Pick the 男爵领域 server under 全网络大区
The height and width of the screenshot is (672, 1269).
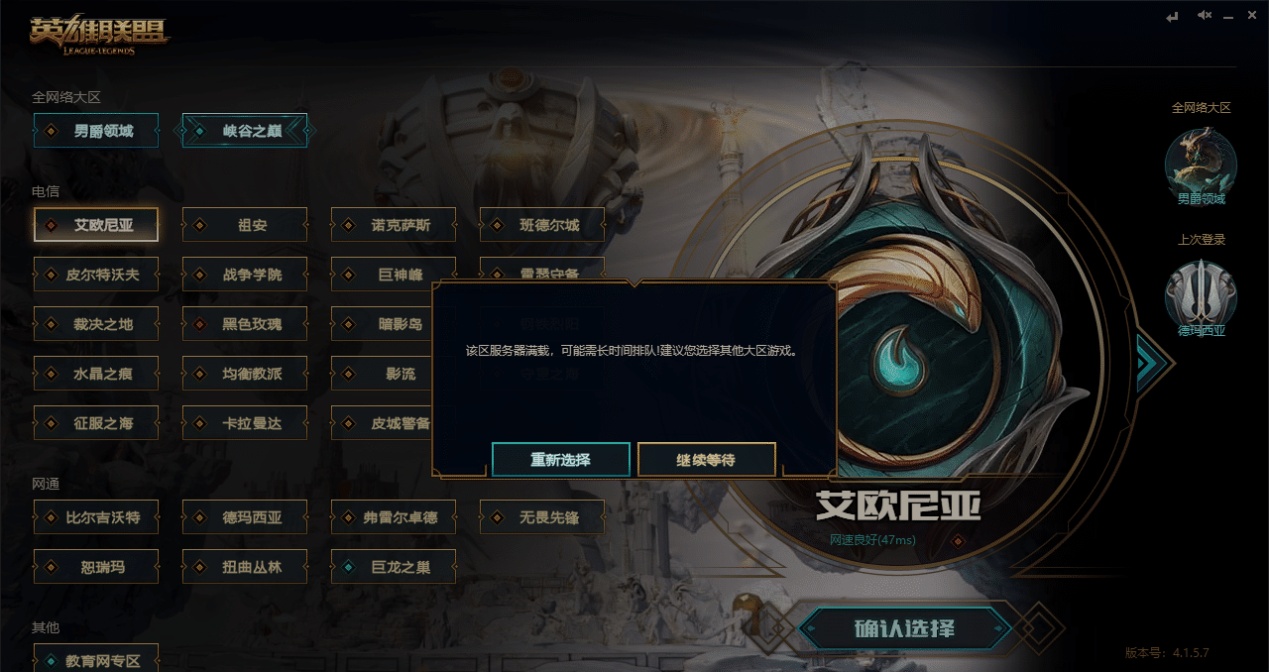96,130
